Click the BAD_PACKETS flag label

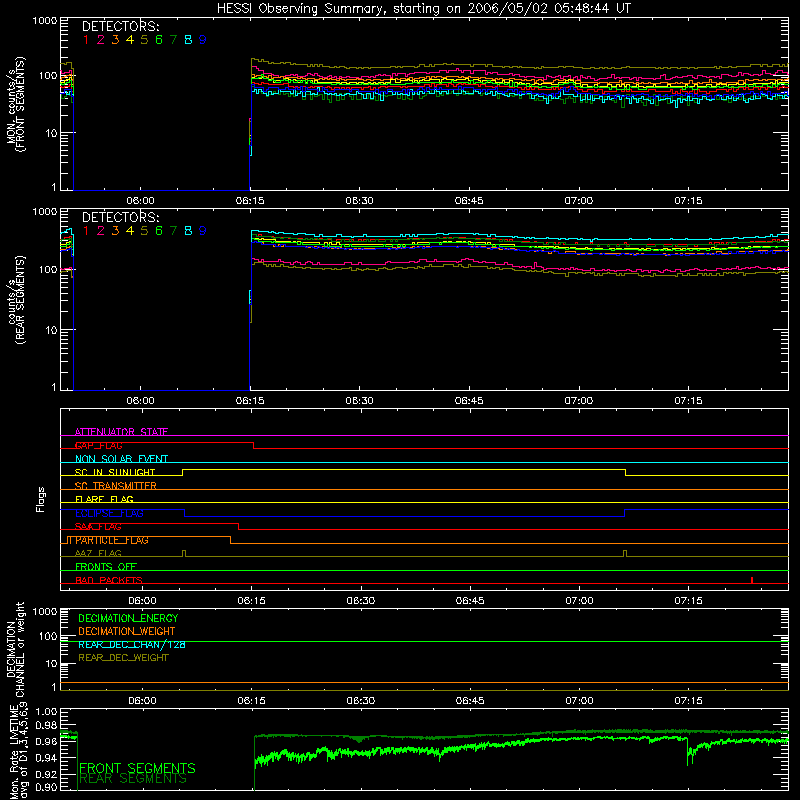109,580
